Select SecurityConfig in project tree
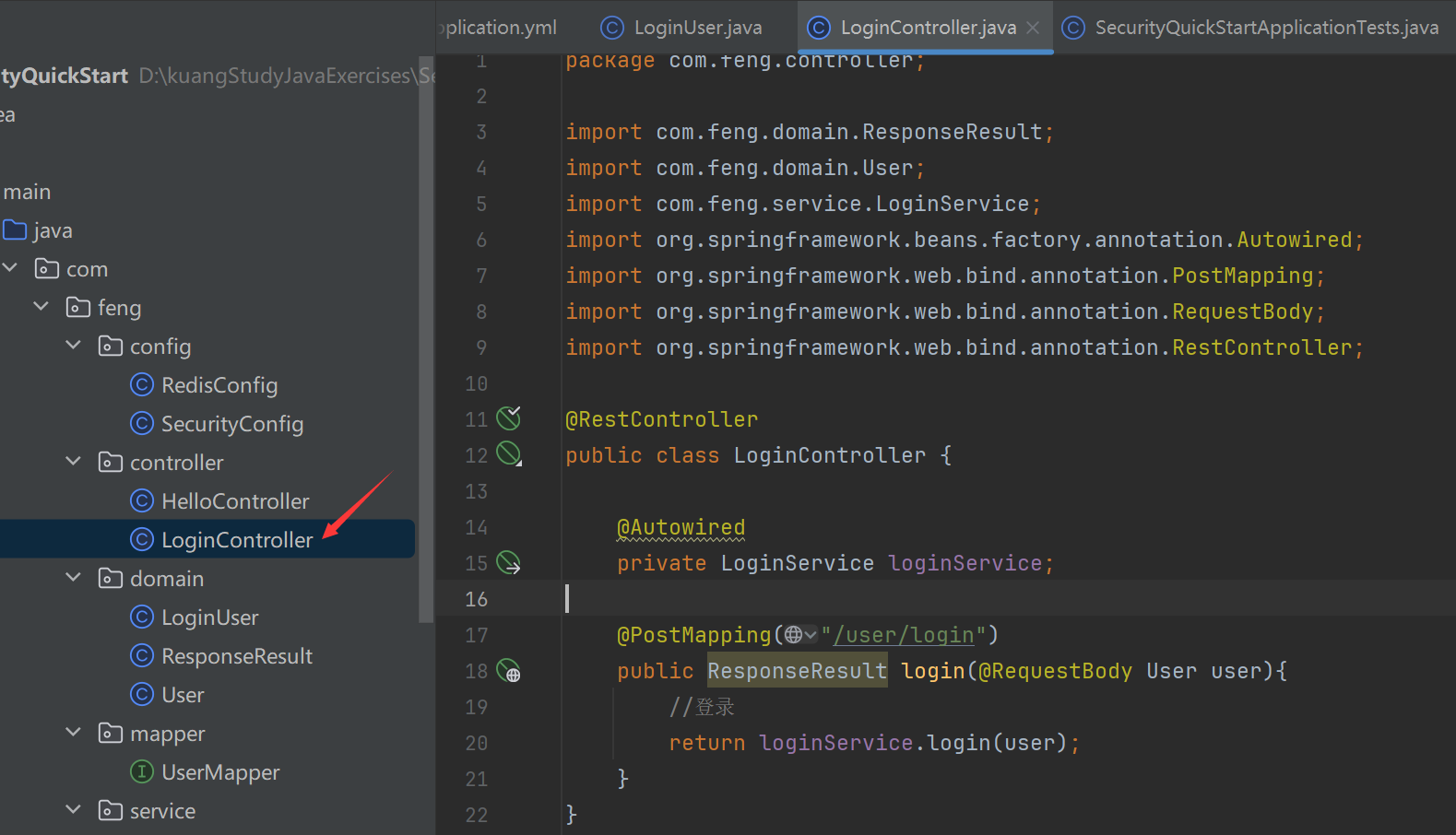Screen dimensions: 1456x835 (x=232, y=423)
